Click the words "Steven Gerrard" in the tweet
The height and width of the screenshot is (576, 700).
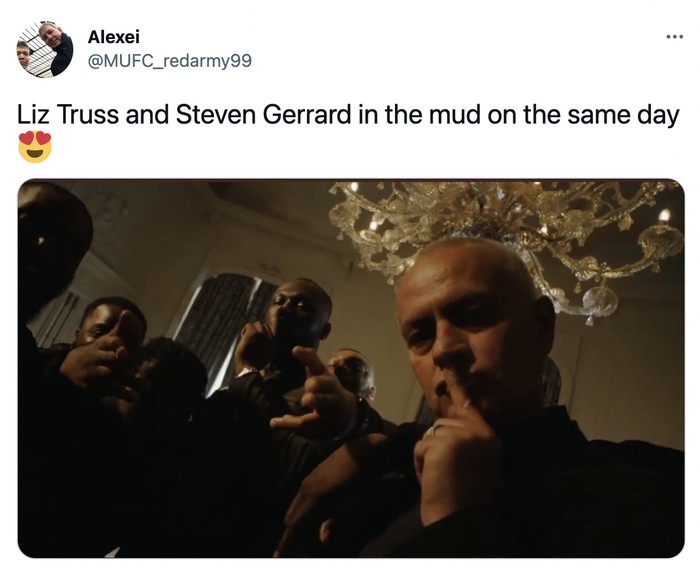263,115
